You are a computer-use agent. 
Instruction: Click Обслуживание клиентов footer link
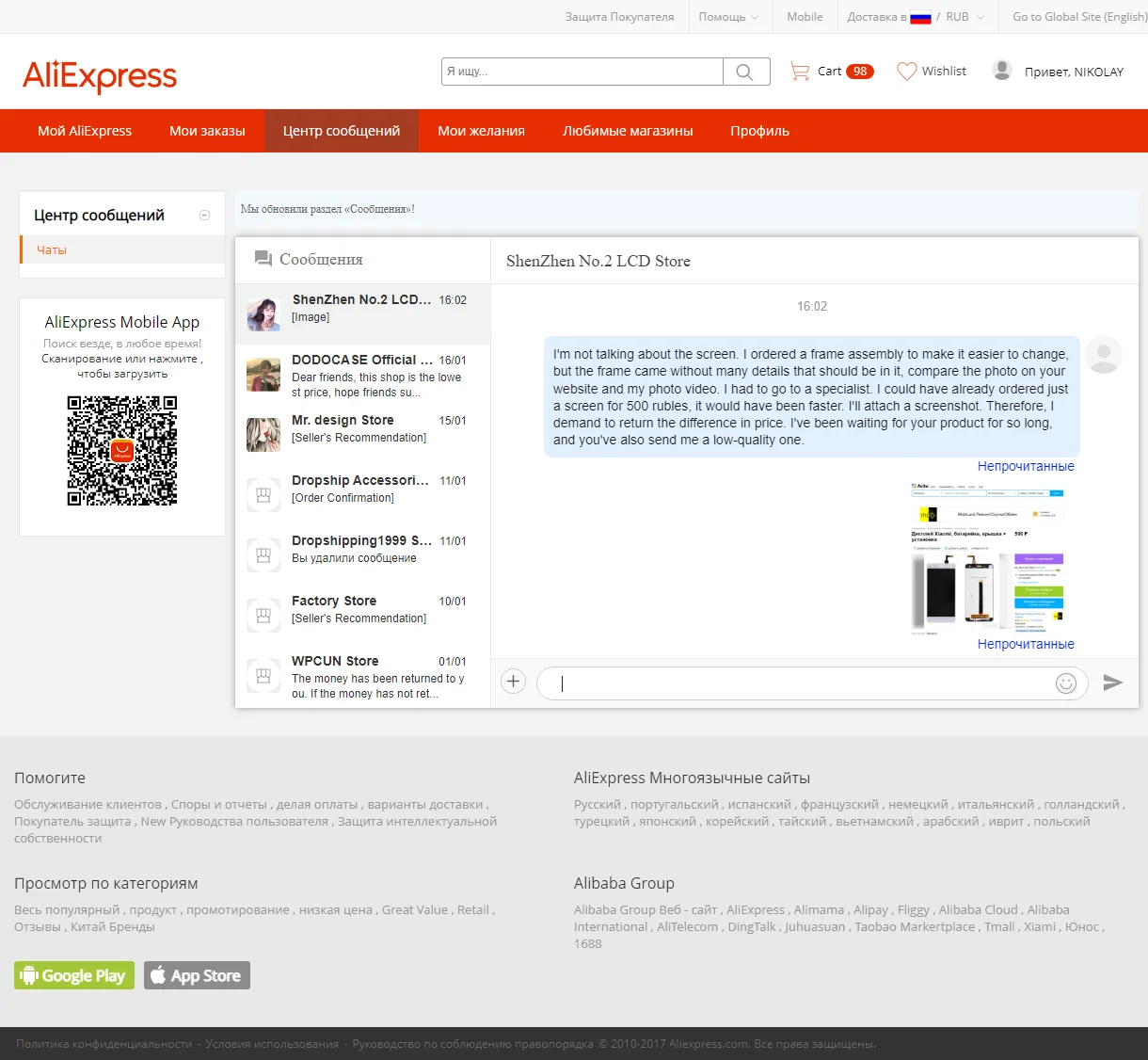[x=88, y=804]
